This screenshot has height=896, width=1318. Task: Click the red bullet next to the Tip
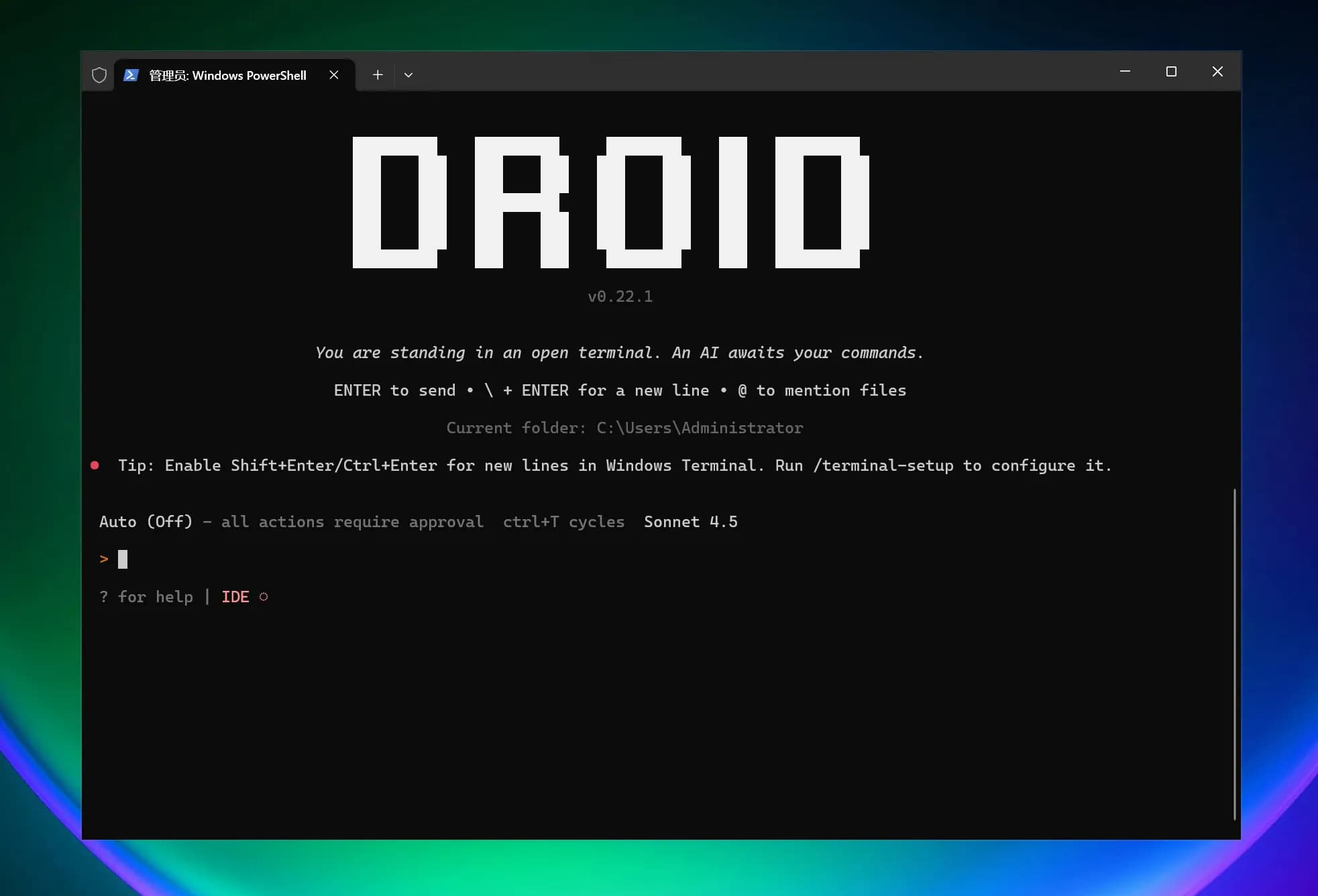pyautogui.click(x=95, y=465)
